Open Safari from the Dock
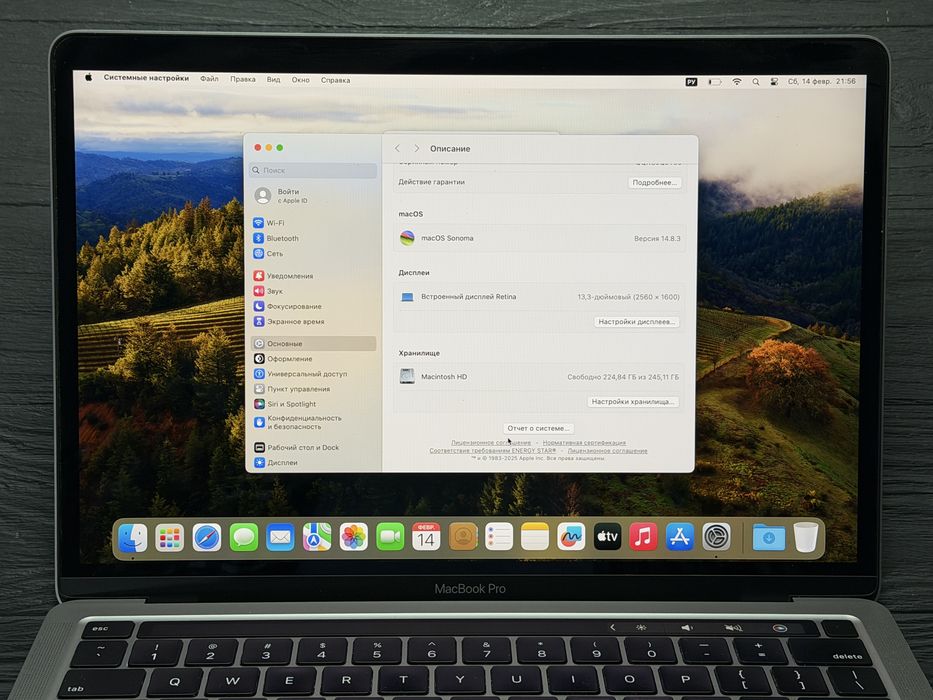The height and width of the screenshot is (700, 933). pyautogui.click(x=206, y=538)
